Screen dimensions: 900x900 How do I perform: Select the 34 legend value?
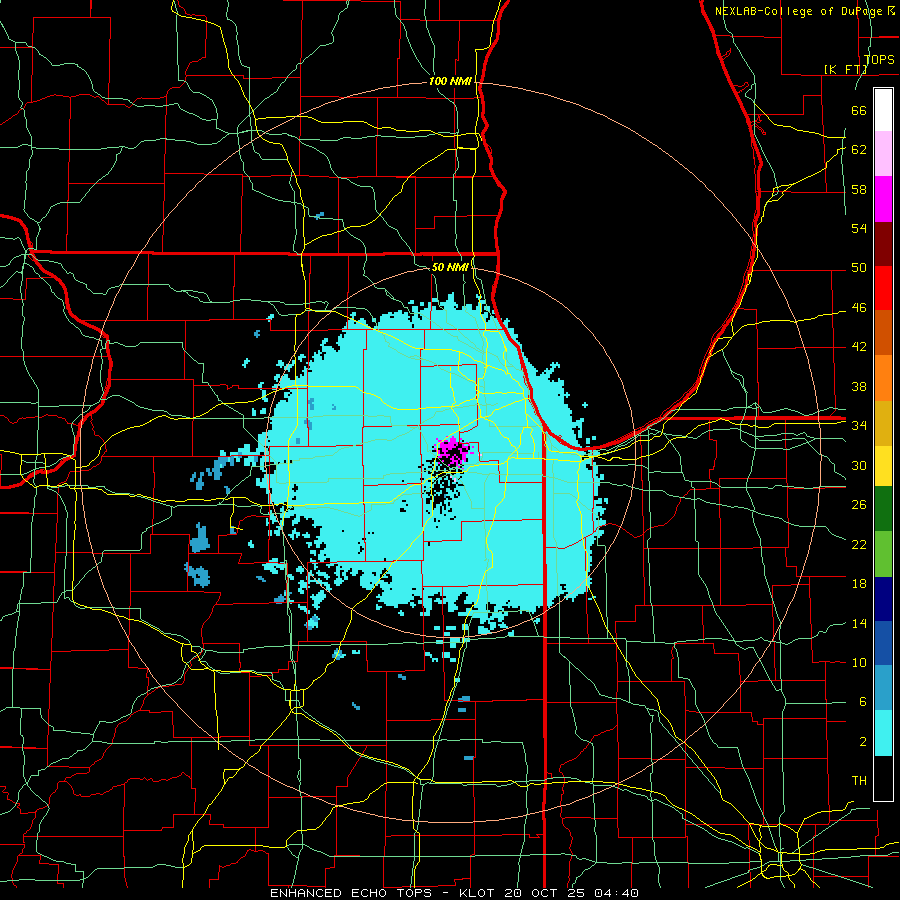click(x=859, y=426)
